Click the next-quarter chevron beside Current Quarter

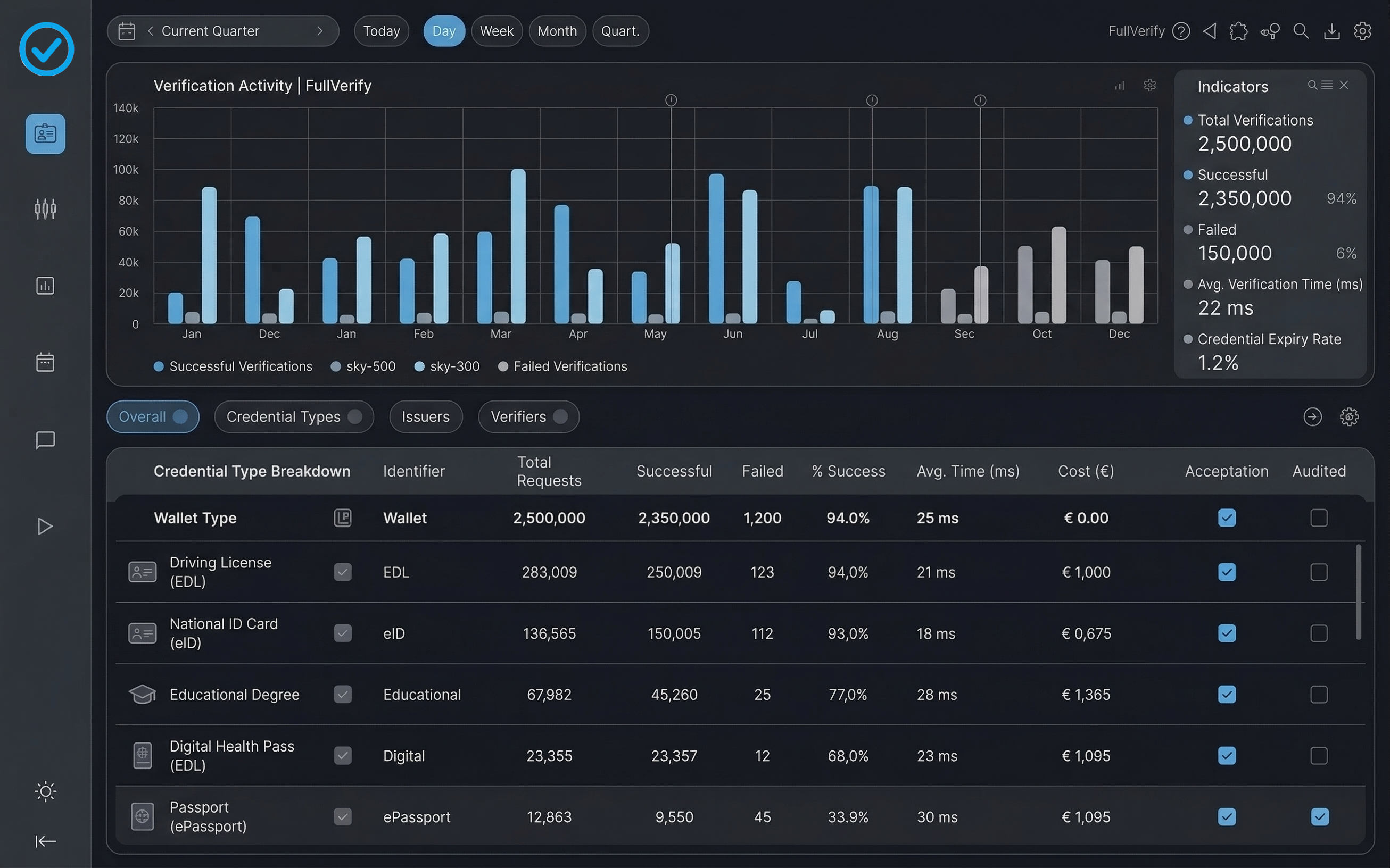pos(321,31)
